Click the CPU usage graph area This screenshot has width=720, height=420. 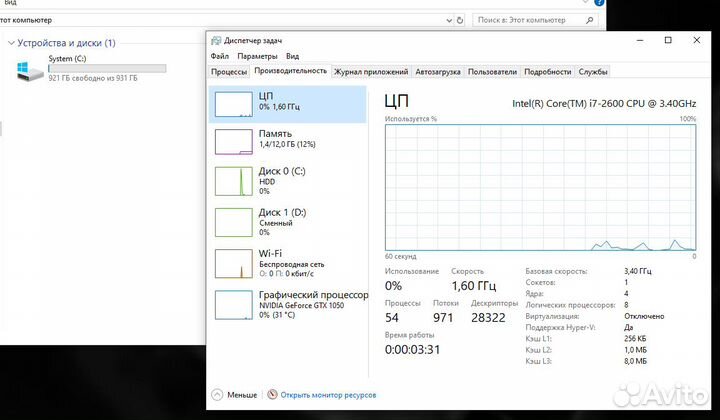click(x=540, y=187)
